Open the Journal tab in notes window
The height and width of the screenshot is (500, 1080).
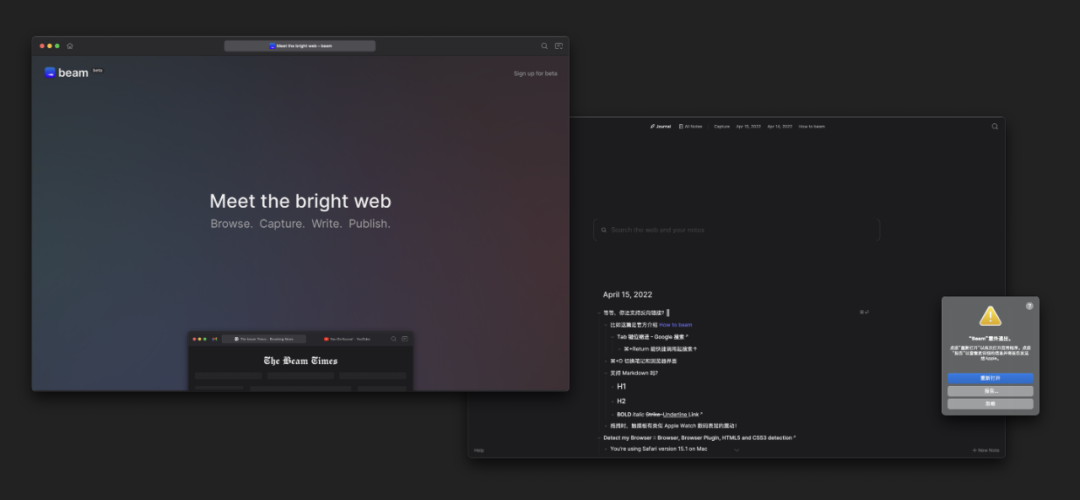point(661,127)
